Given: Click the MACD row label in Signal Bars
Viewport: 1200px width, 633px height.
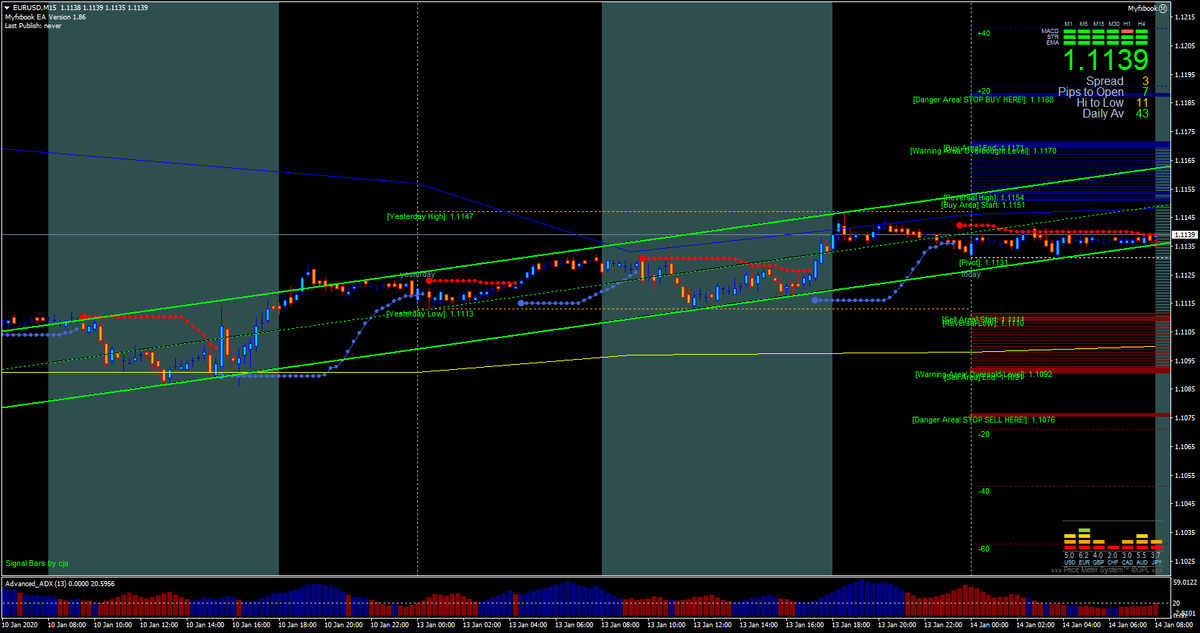Looking at the screenshot, I should [x=1050, y=31].
